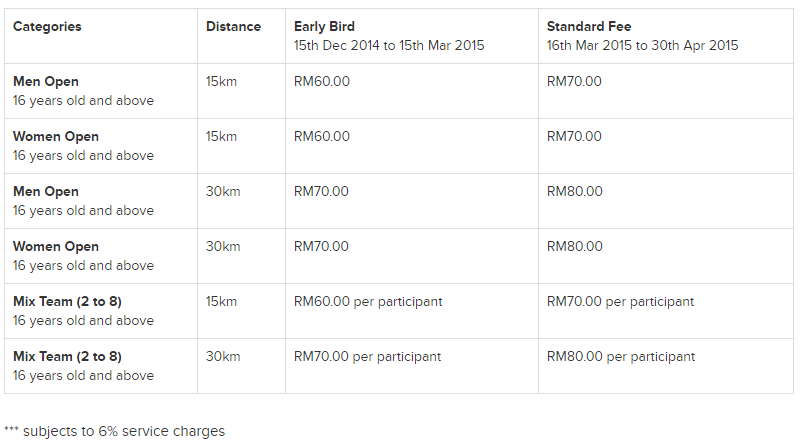Click RM70.00 standard fee for Women Open 15km

pos(574,137)
